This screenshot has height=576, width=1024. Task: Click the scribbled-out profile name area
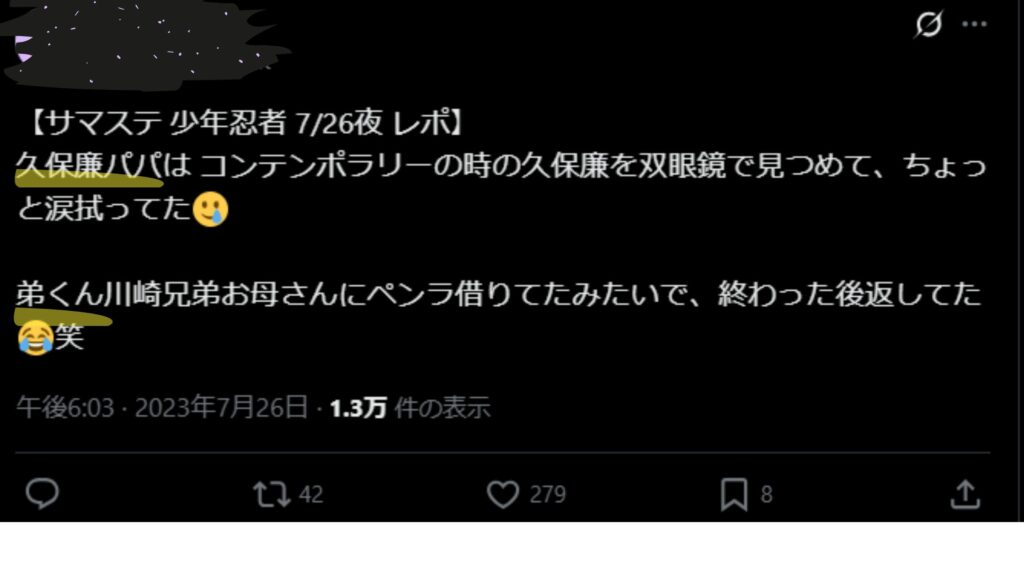coord(140,44)
